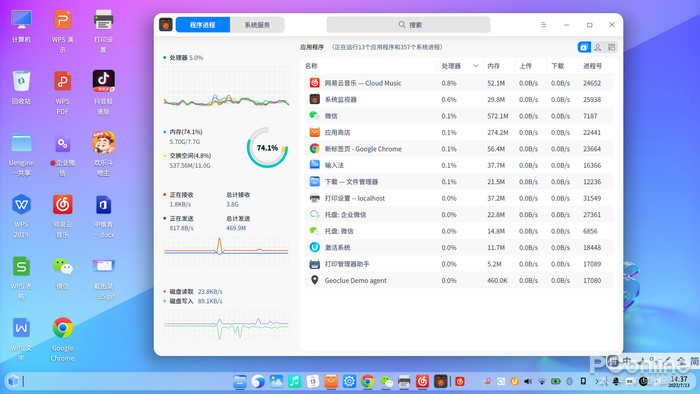Select the Google Chrome process row icon

315,149
